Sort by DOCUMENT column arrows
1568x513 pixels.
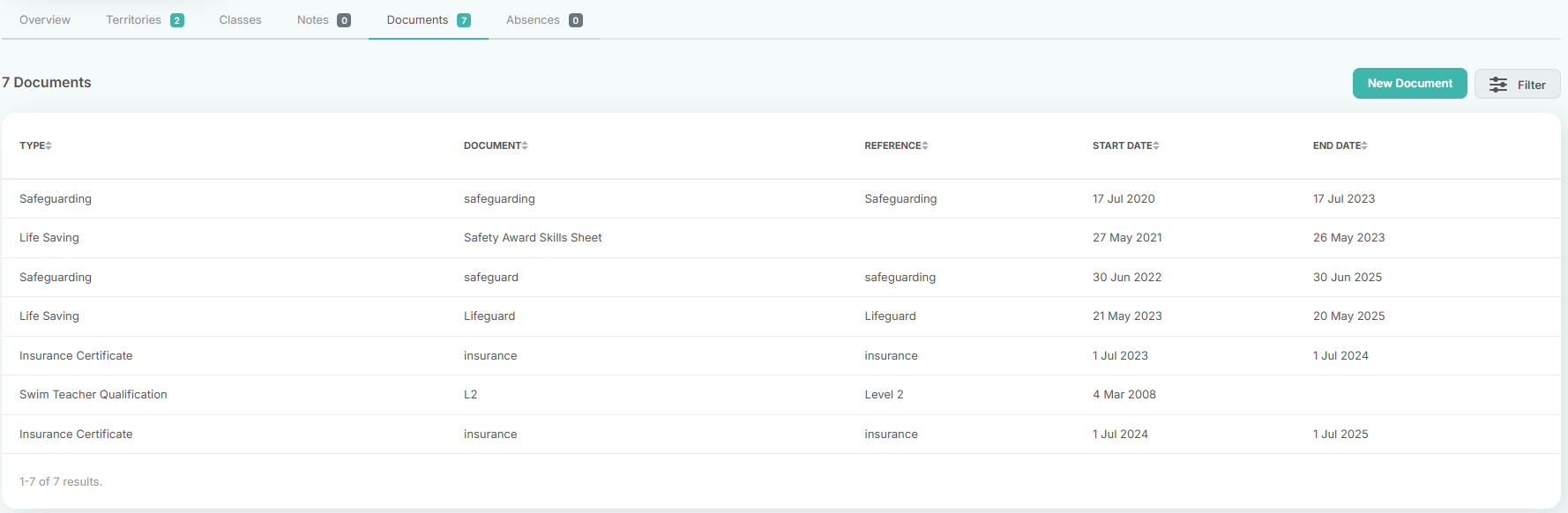(525, 145)
